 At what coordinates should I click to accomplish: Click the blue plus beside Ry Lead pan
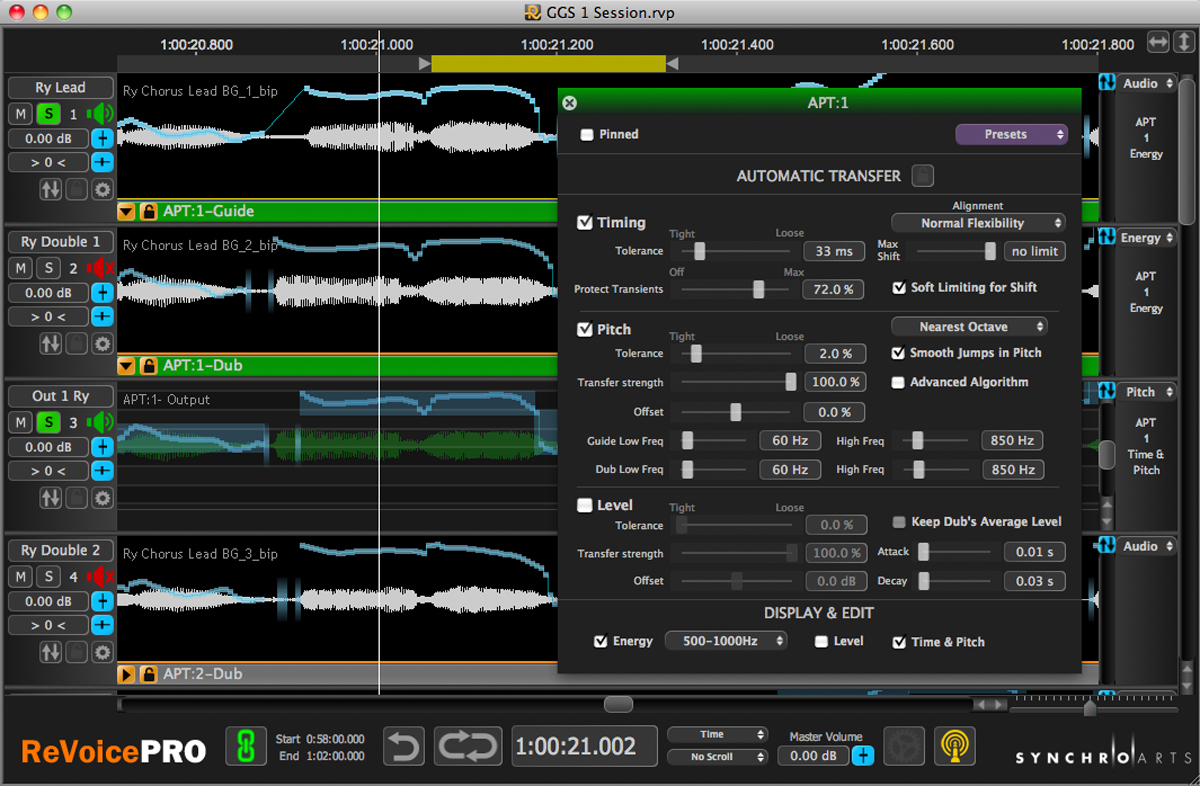click(x=103, y=162)
